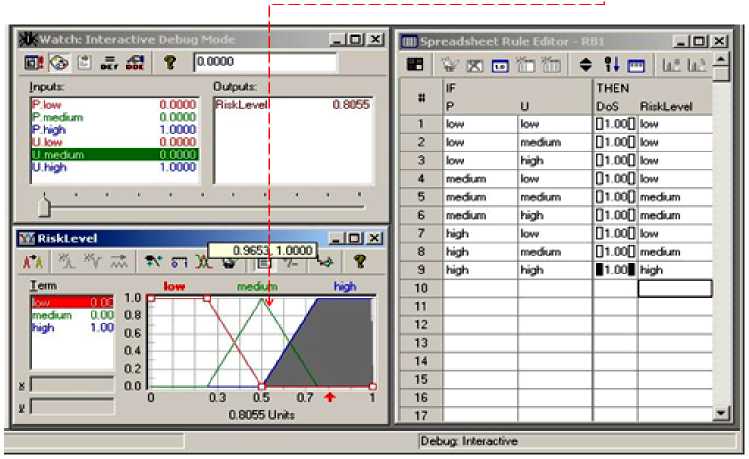
Task: Maximize the RiskLevel window
Action: [x=354, y=238]
